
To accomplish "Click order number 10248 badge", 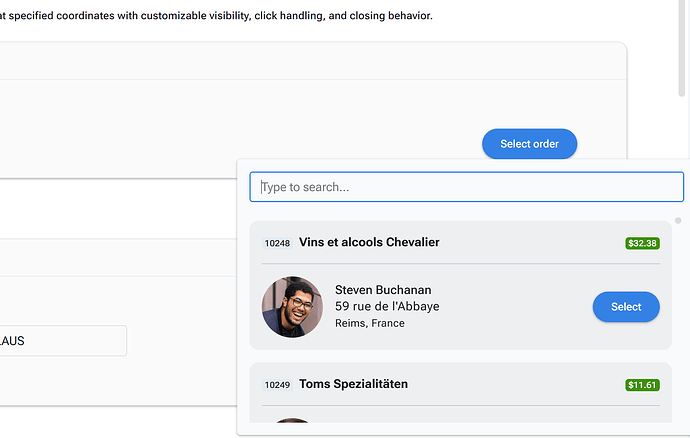I will pyautogui.click(x=277, y=243).
